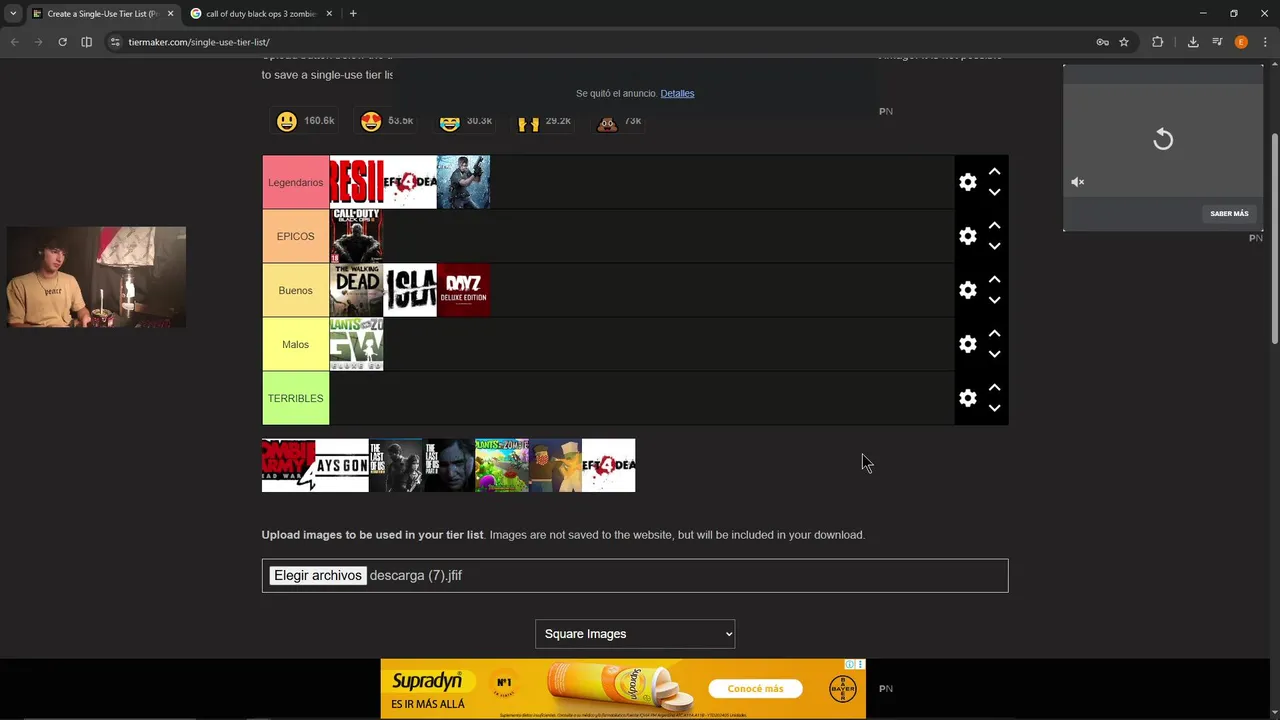Move Malos row up with its arrow
This screenshot has height=720, width=1280.
994,334
